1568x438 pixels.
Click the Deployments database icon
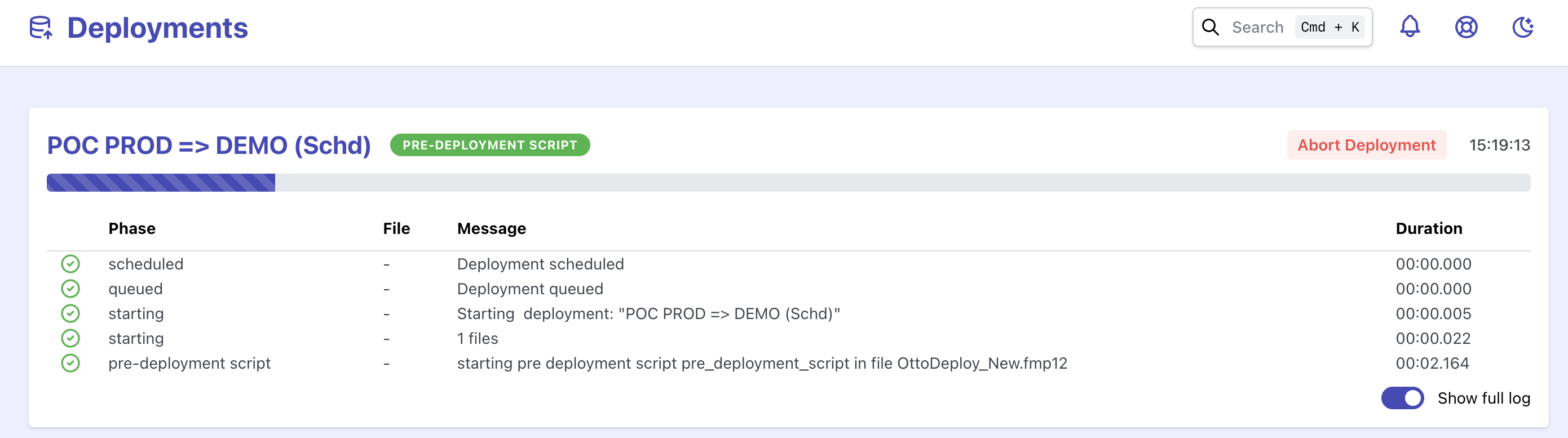tap(41, 28)
